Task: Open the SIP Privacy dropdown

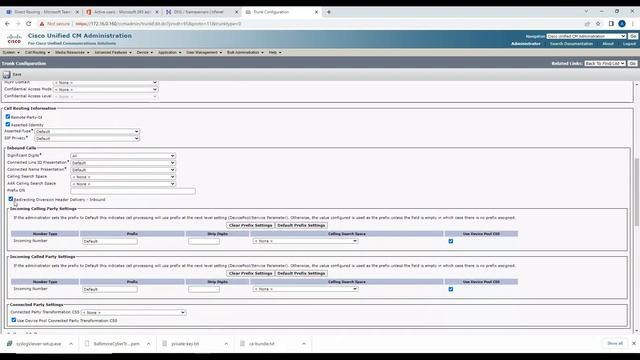Action: pyautogui.click(x=87, y=138)
